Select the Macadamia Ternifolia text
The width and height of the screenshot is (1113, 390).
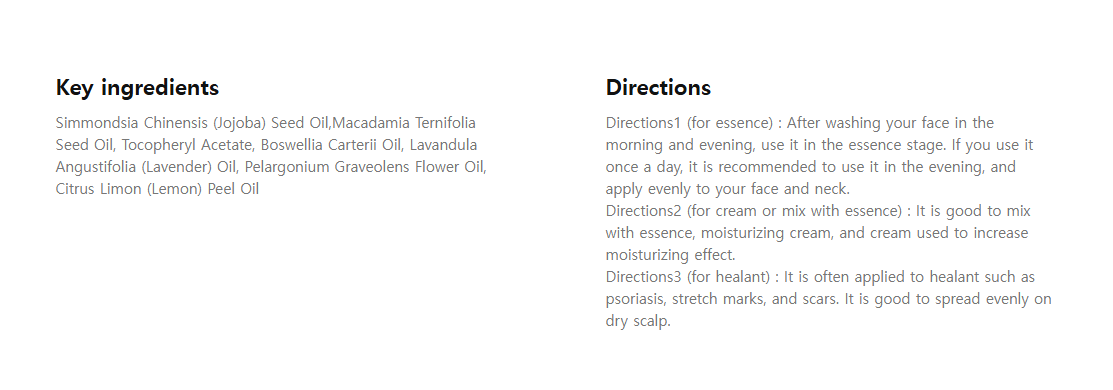pos(404,123)
